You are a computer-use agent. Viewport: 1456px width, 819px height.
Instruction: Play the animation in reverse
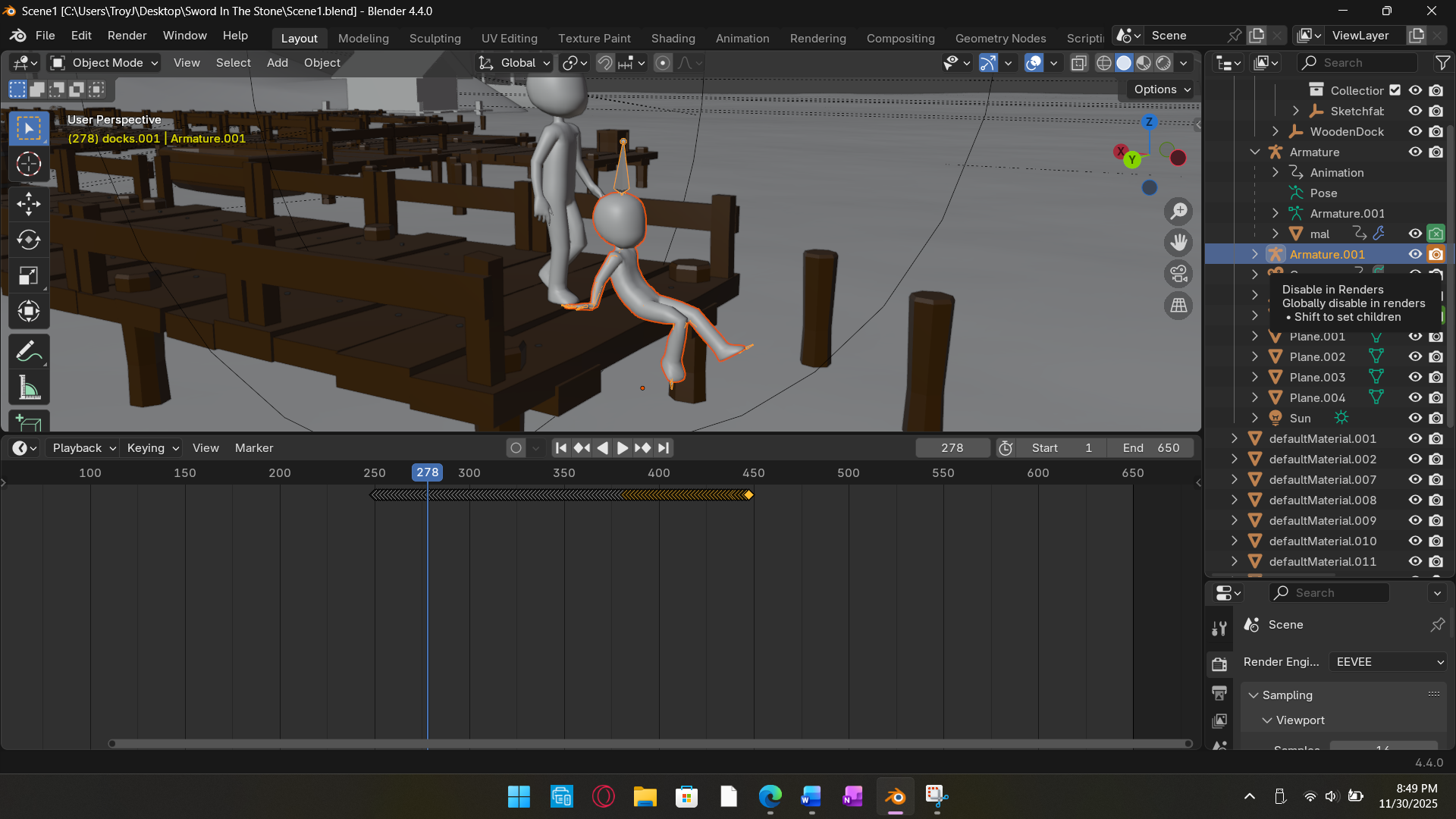[x=602, y=448]
